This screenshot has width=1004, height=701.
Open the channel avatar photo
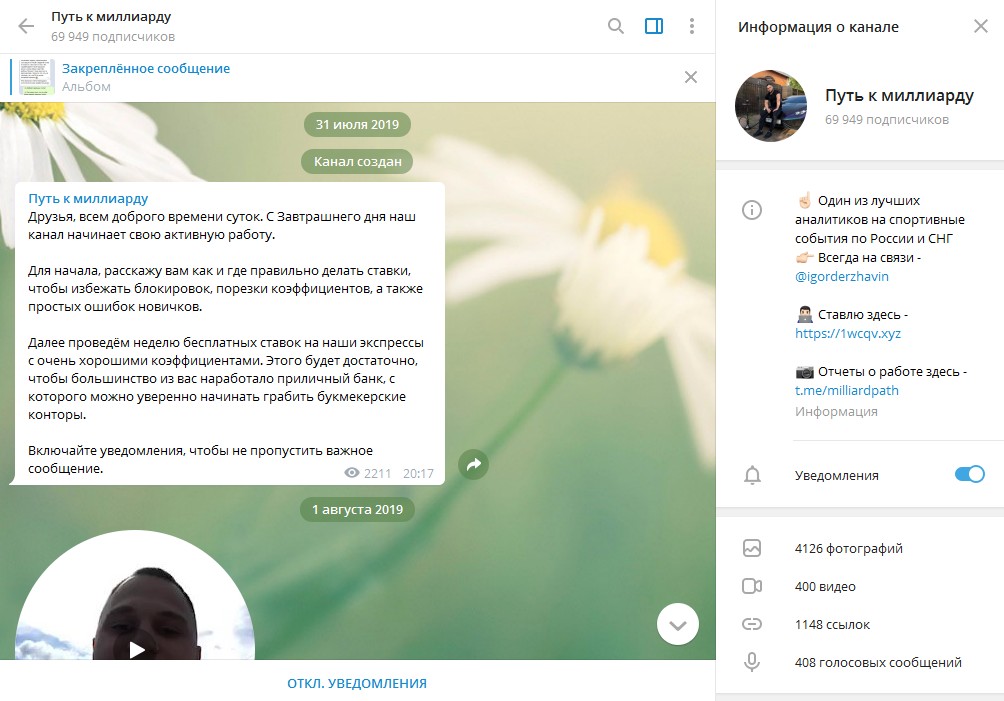770,106
